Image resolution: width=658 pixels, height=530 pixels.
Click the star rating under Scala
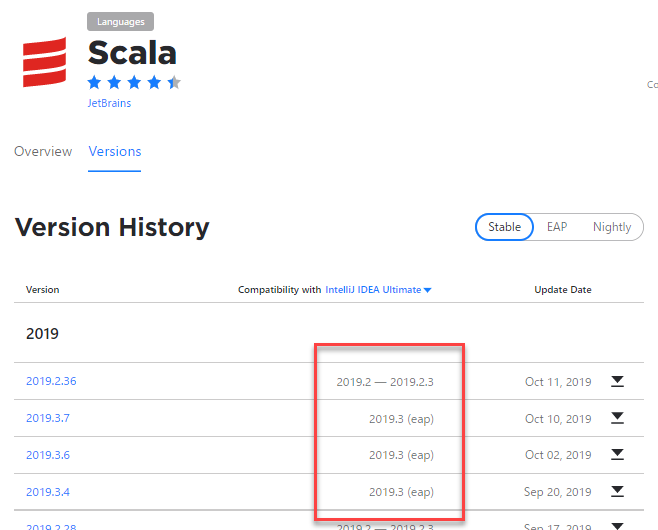[x=134, y=82]
